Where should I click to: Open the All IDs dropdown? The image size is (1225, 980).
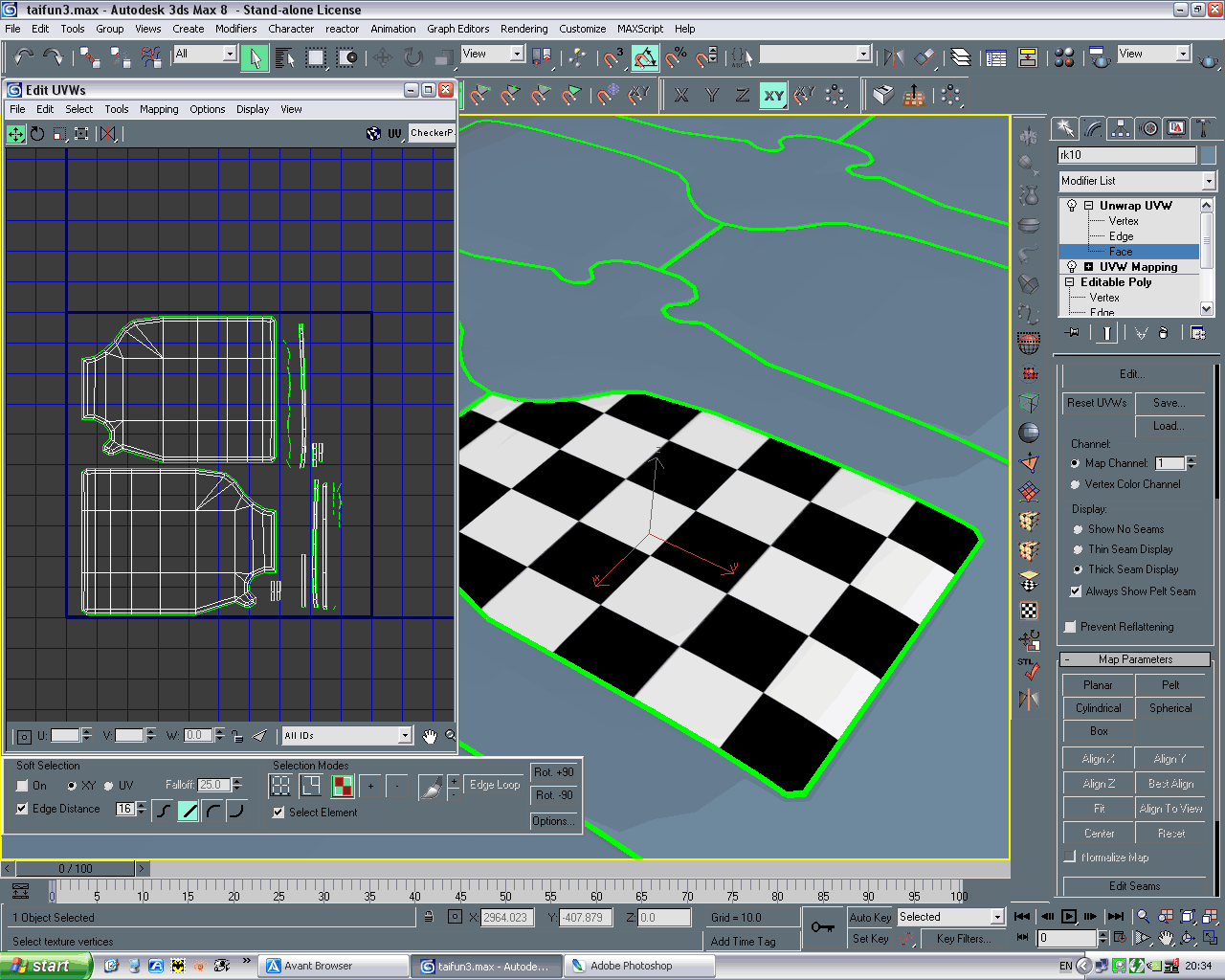346,735
